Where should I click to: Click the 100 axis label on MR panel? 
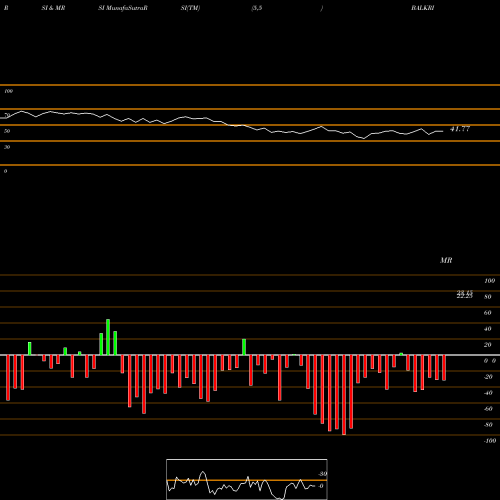(490, 281)
